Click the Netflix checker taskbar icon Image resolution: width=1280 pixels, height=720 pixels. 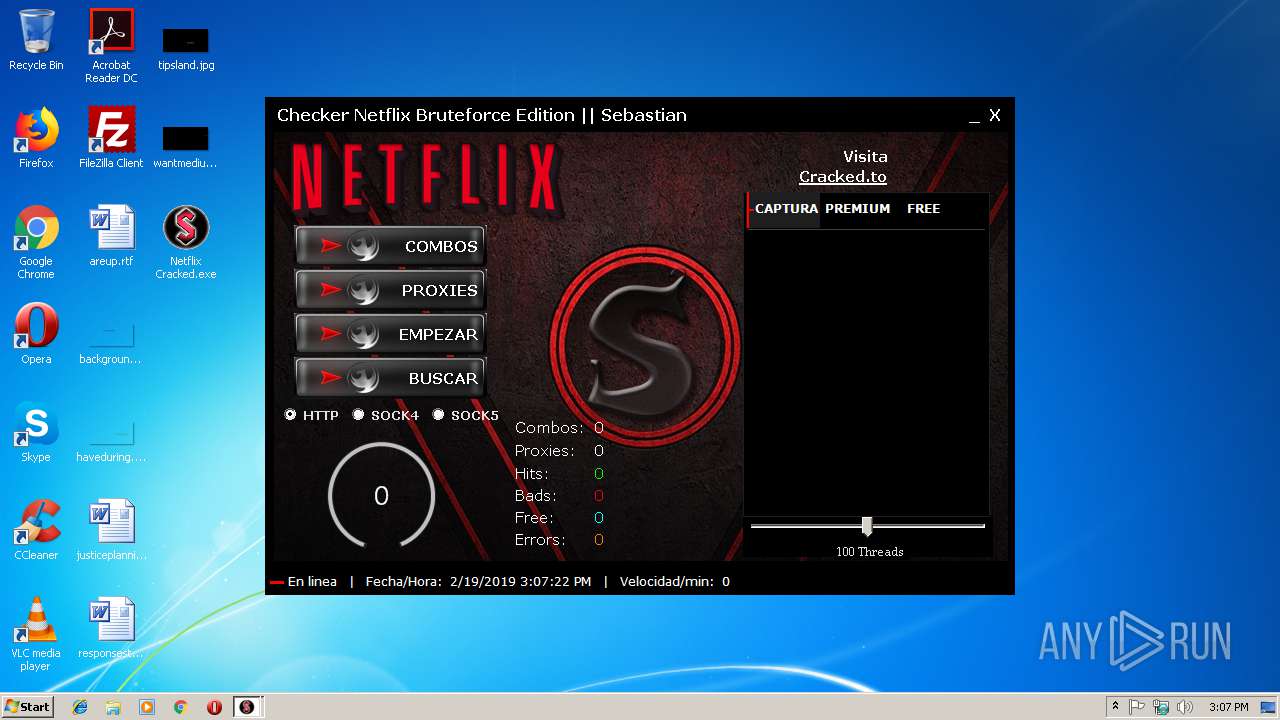246,707
